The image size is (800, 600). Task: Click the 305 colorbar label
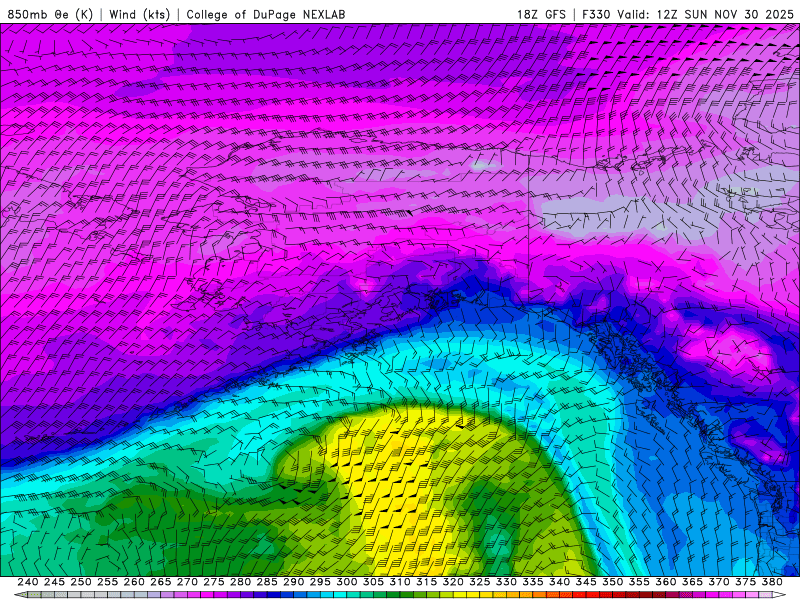coord(373,582)
